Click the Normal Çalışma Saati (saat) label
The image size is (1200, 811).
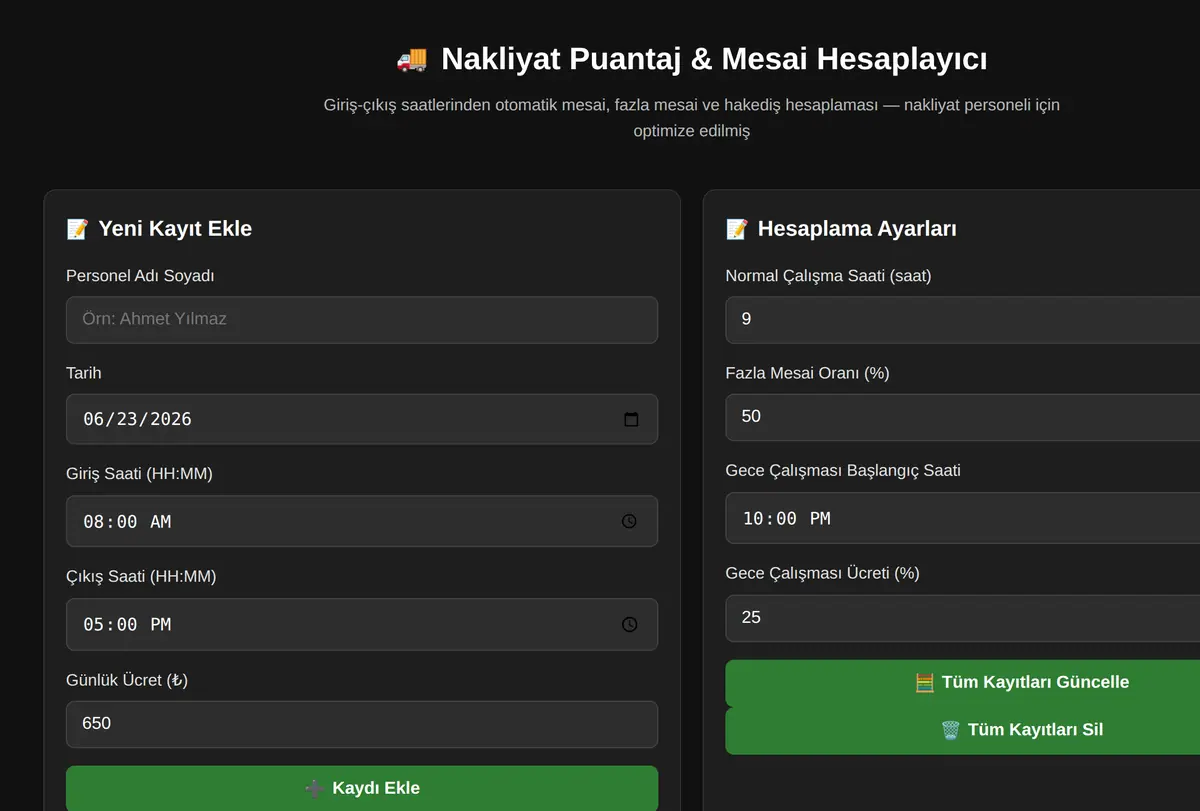pyautogui.click(x=829, y=276)
